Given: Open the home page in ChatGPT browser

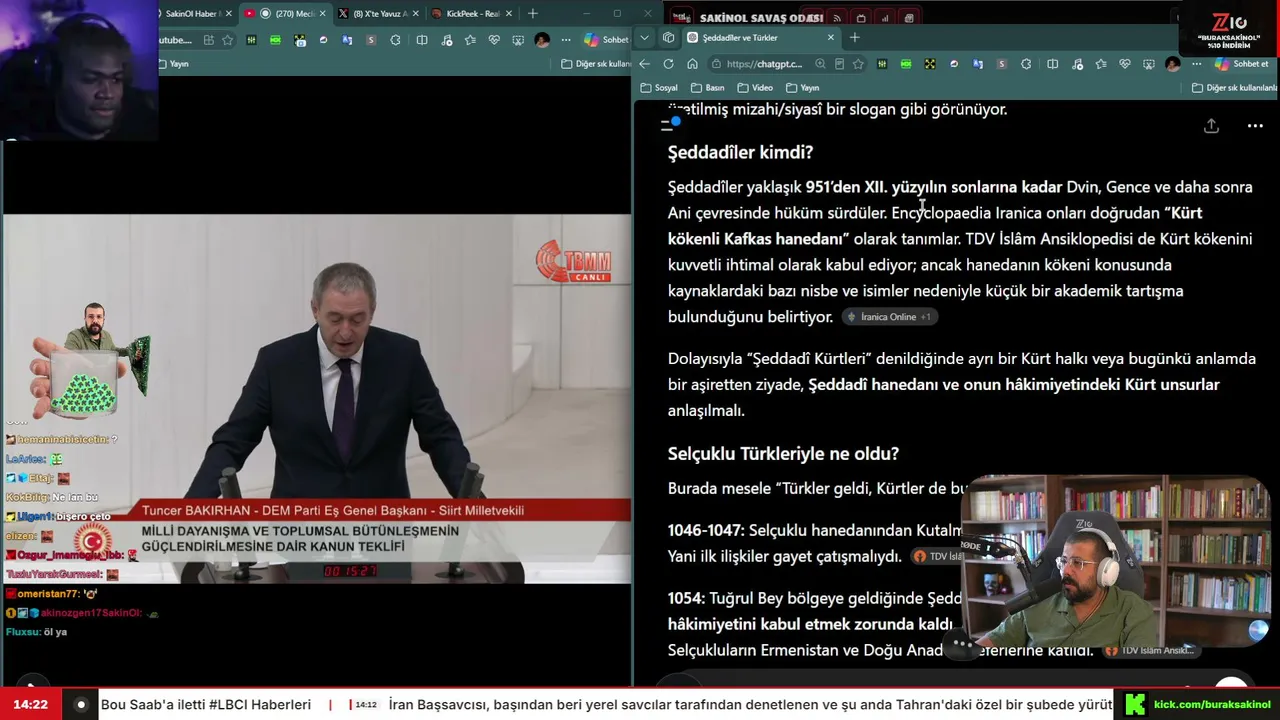Looking at the screenshot, I should click(x=692, y=64).
